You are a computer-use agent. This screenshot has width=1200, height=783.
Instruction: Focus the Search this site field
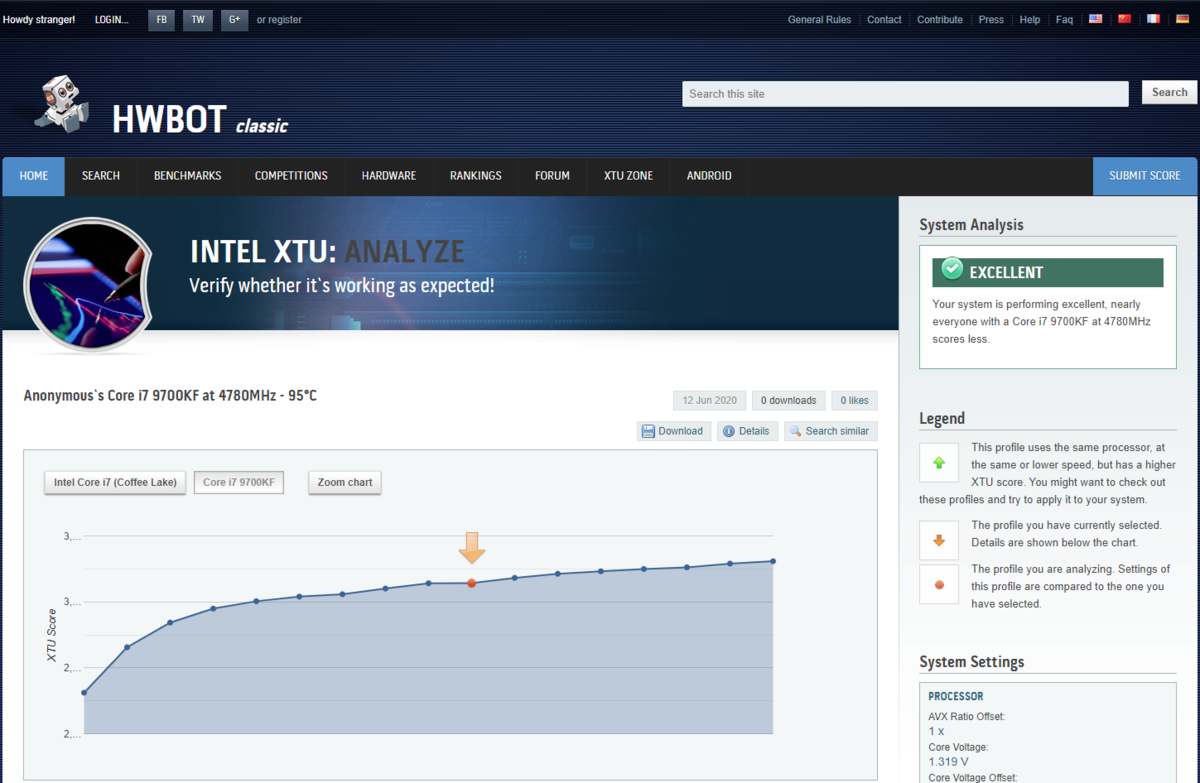point(905,94)
